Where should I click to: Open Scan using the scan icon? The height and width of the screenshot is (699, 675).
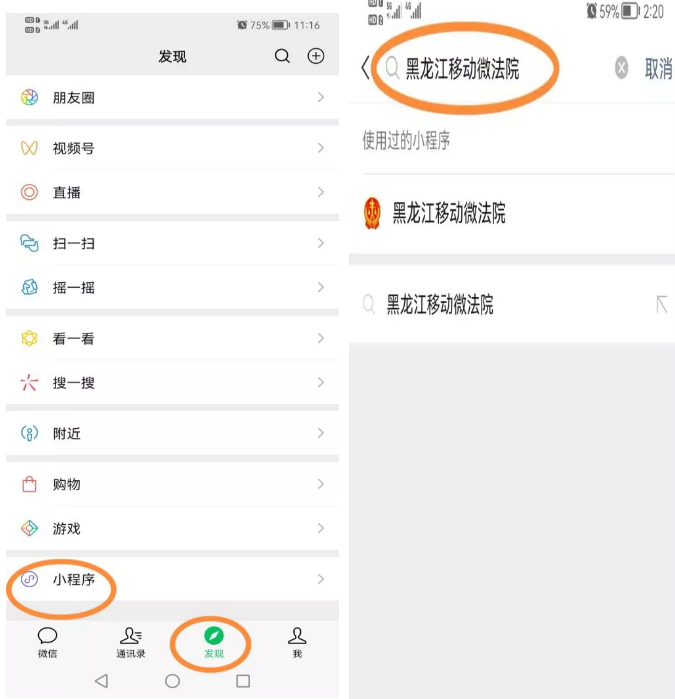point(29,243)
